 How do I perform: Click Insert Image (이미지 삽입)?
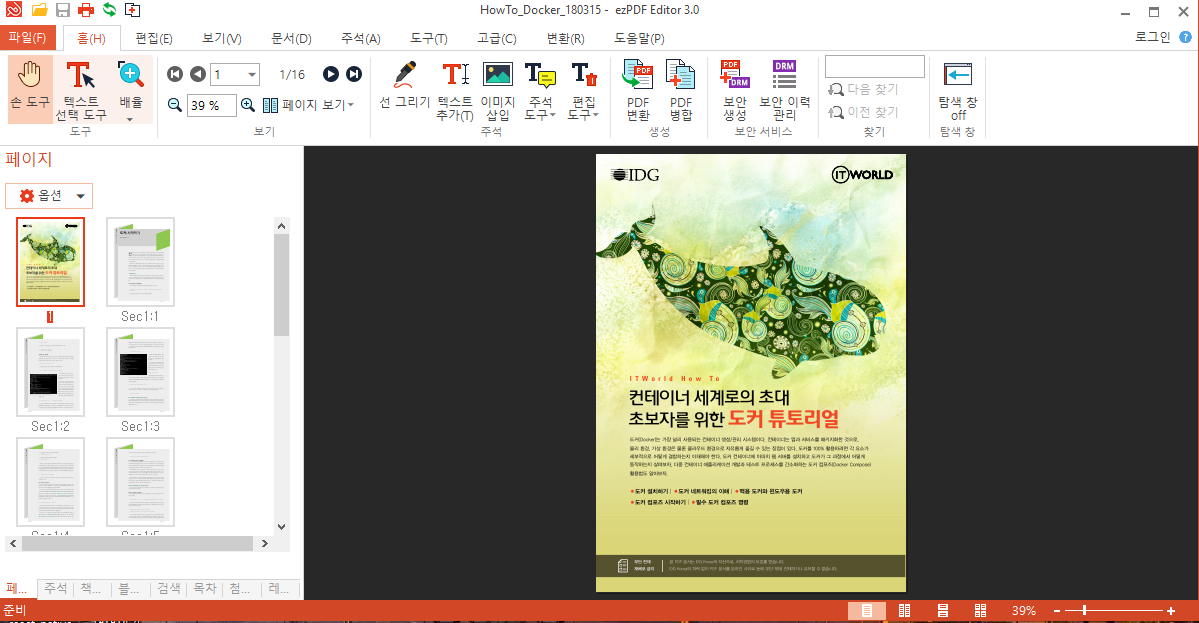pos(498,90)
